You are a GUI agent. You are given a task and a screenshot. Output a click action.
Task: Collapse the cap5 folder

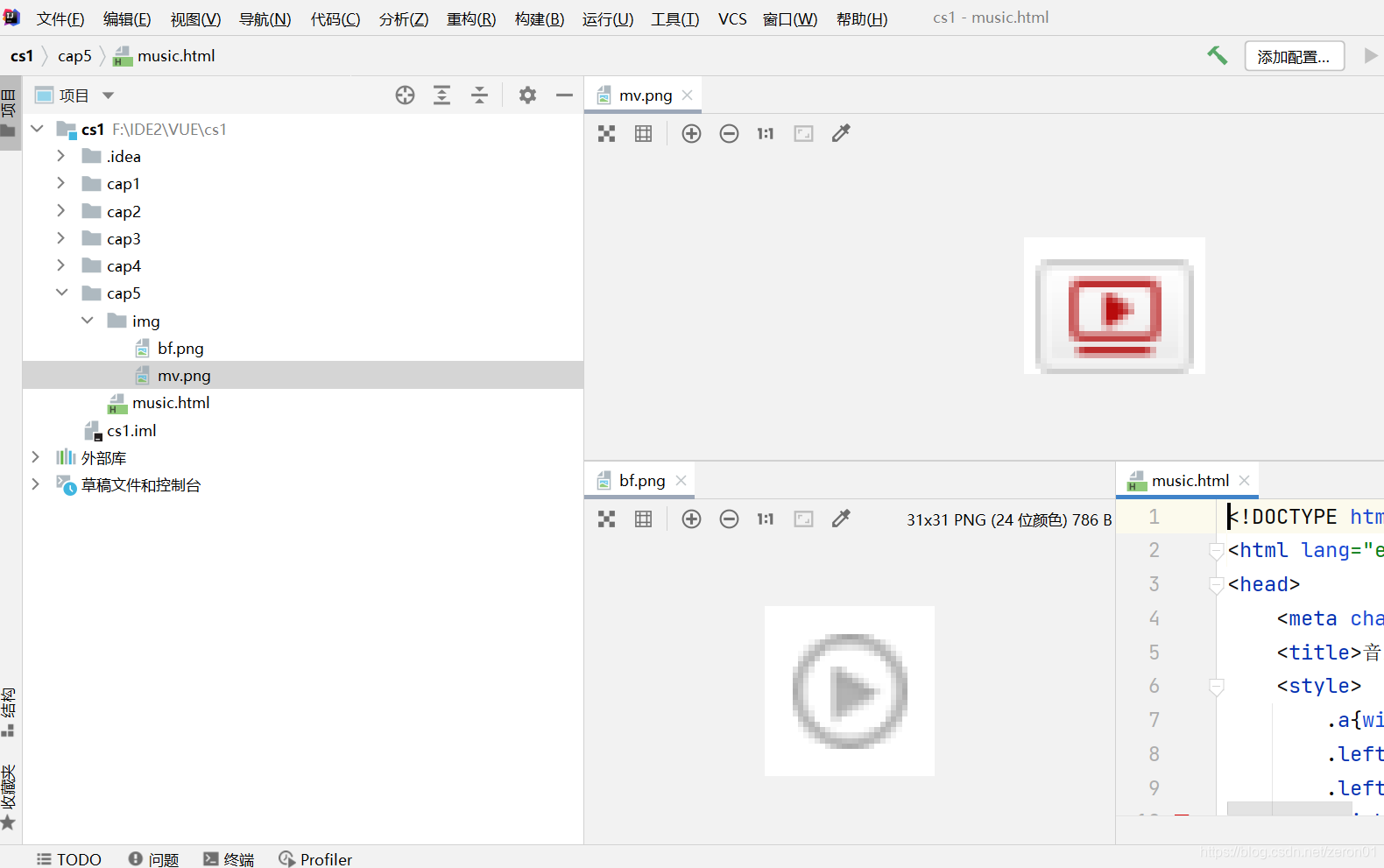click(x=61, y=293)
